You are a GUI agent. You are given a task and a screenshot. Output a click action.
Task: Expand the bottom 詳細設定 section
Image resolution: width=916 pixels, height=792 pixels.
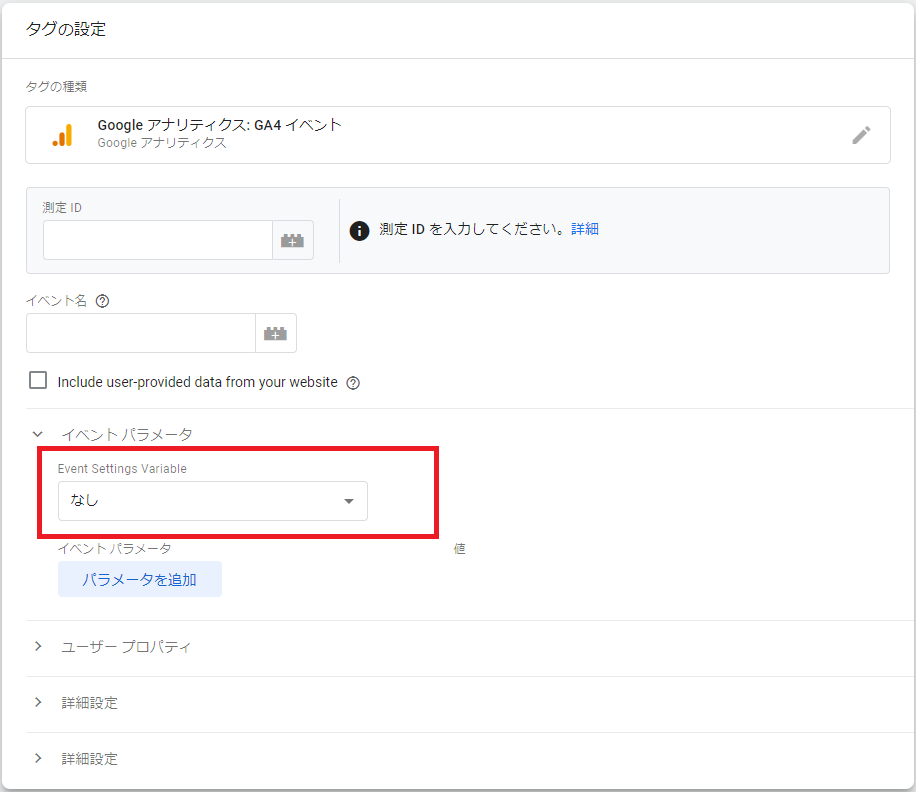[38, 759]
